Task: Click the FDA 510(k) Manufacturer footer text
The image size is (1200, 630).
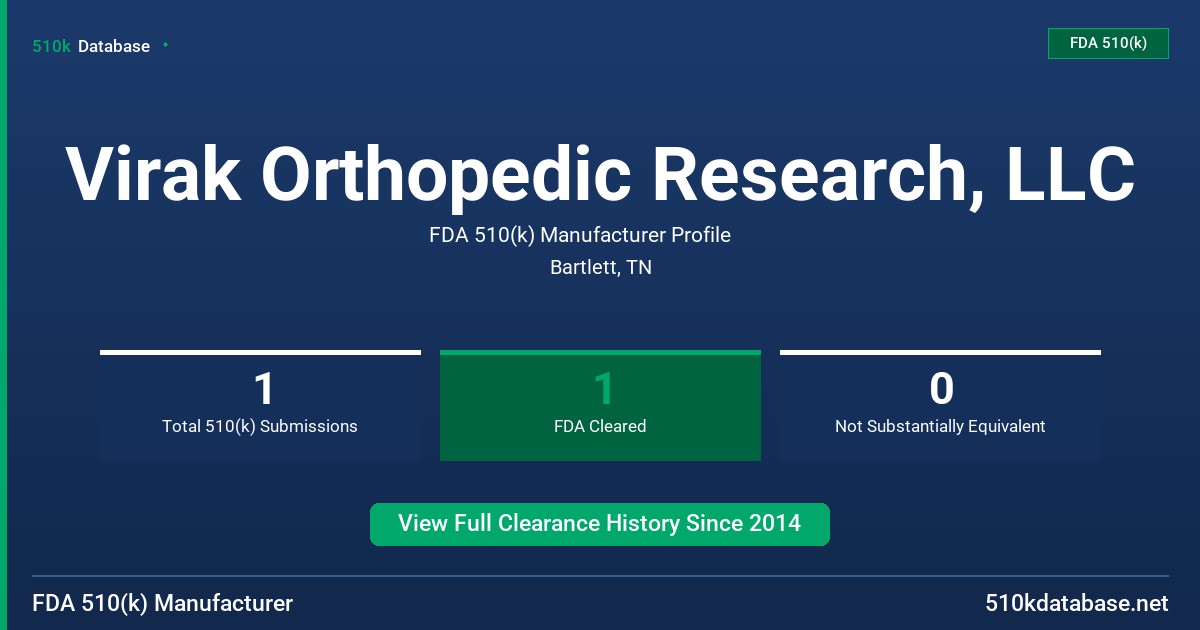Action: click(x=163, y=604)
